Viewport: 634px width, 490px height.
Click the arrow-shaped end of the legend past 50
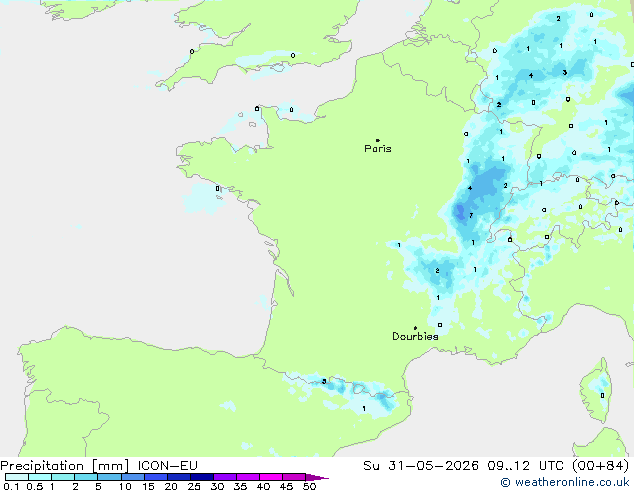tap(317, 477)
